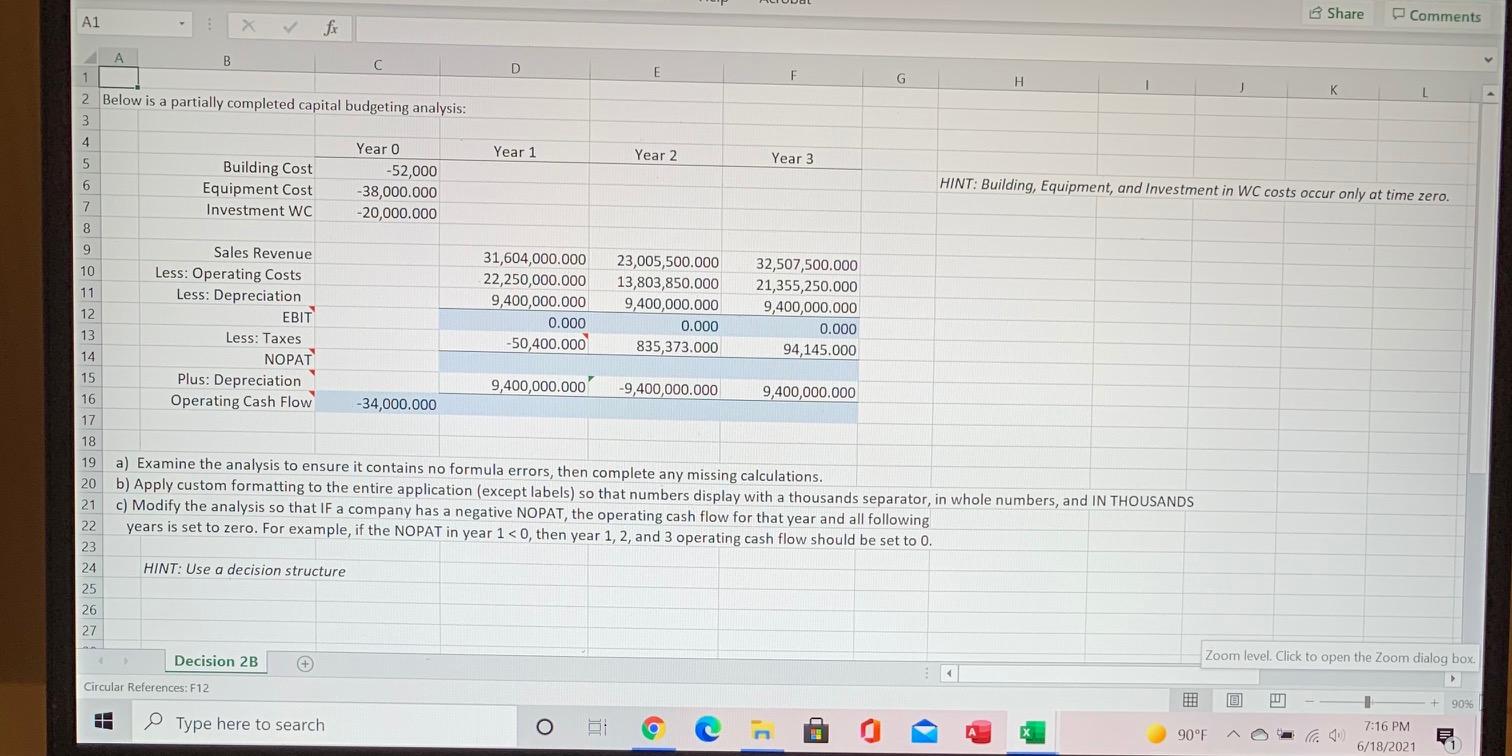Select the NOPAT label cell
Screen dimensions: 1512x756
[227, 358]
